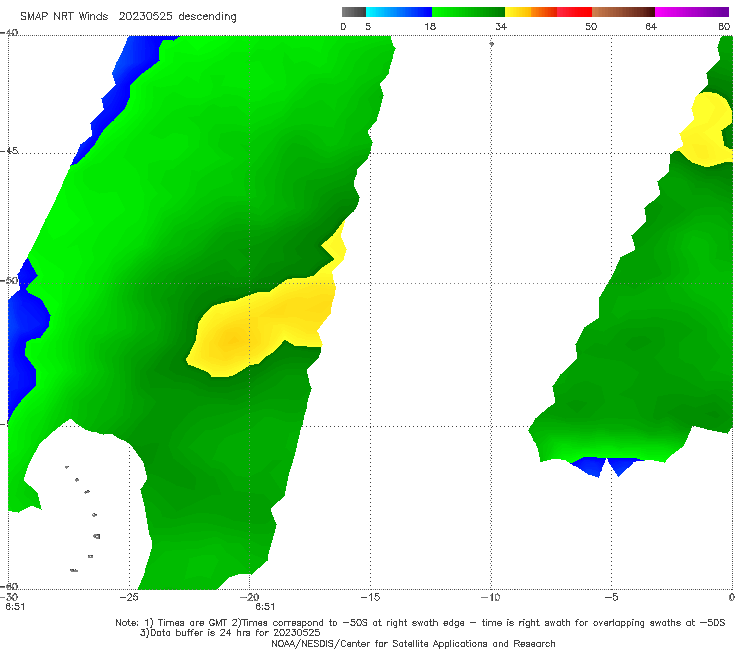
Task: Click the color scale label "80"
Action: tap(724, 27)
